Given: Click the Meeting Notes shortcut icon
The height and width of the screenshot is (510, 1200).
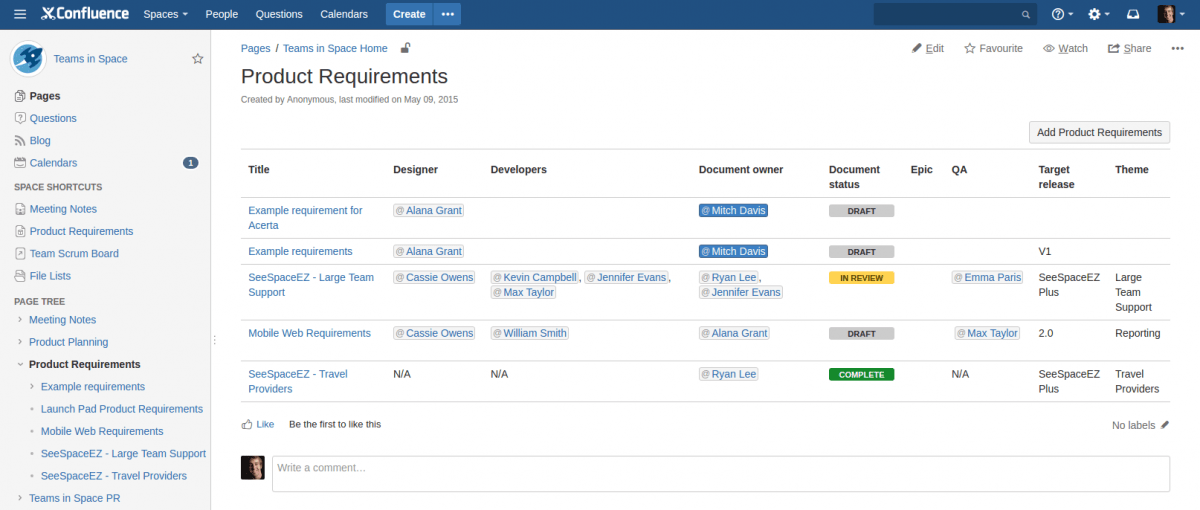Looking at the screenshot, I should click(20, 209).
